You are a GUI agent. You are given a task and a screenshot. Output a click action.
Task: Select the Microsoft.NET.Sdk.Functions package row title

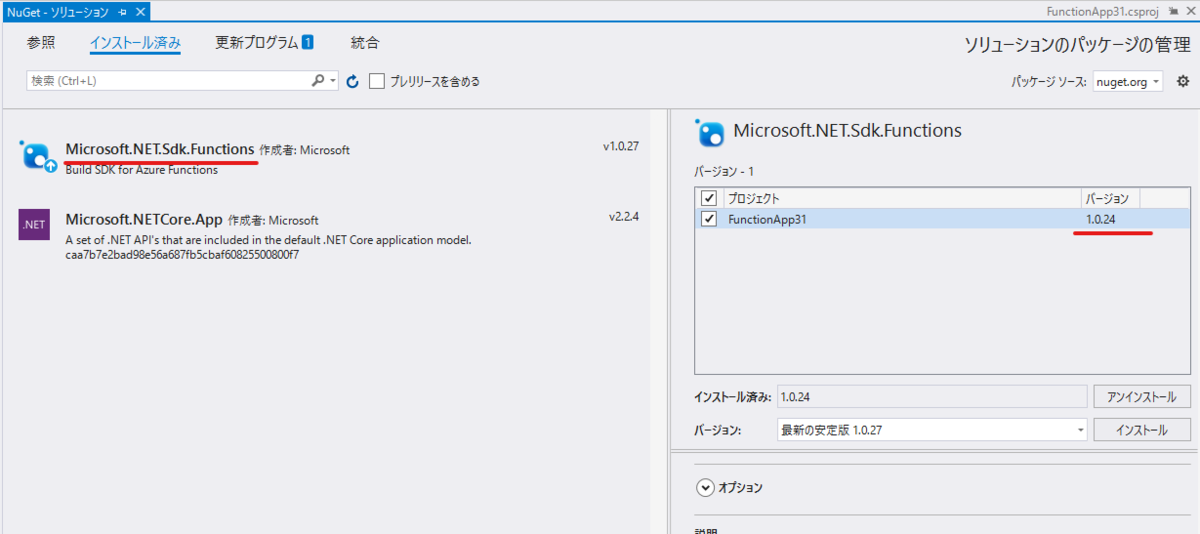click(160, 149)
